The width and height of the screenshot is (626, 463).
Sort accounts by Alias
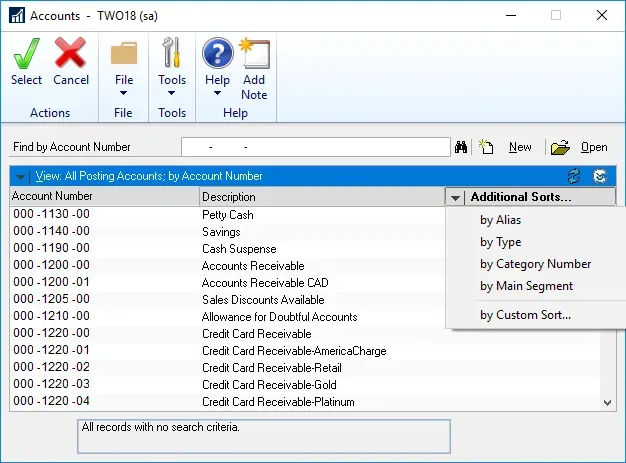[x=500, y=220]
